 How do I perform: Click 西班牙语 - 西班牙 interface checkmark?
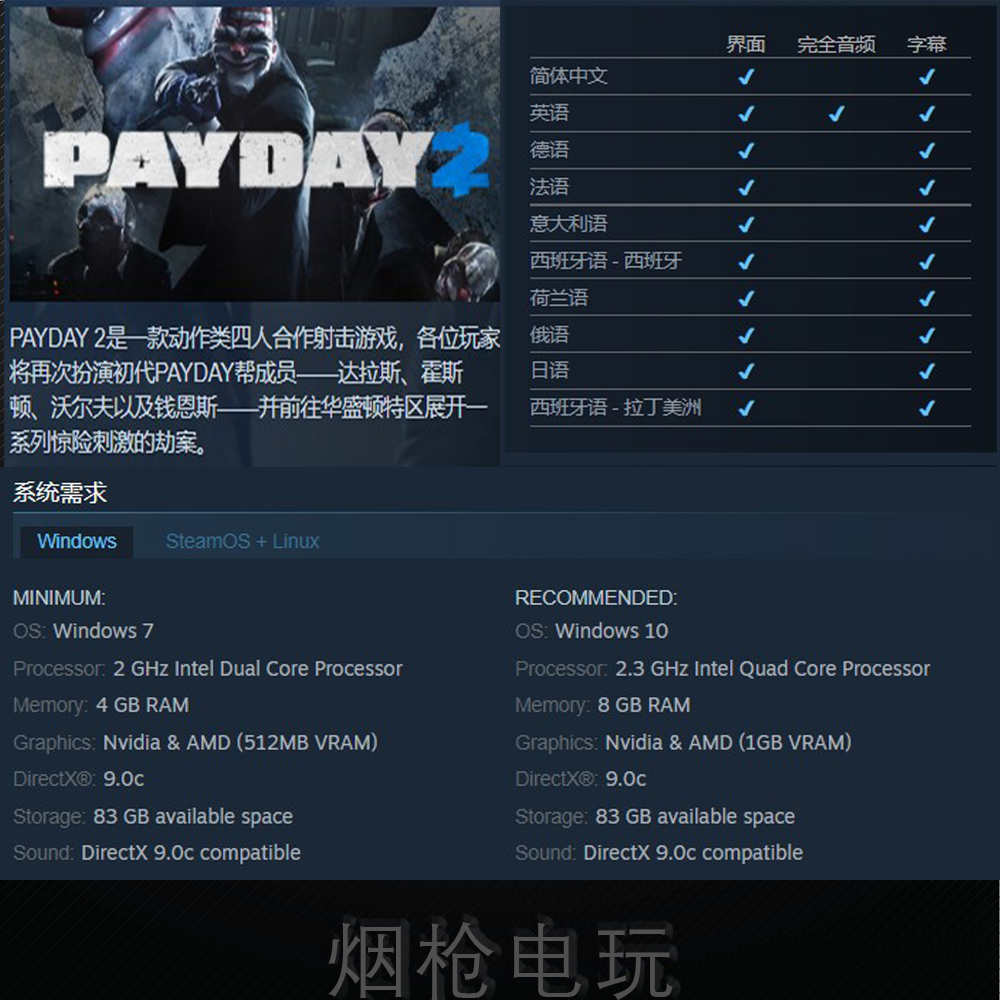click(746, 261)
